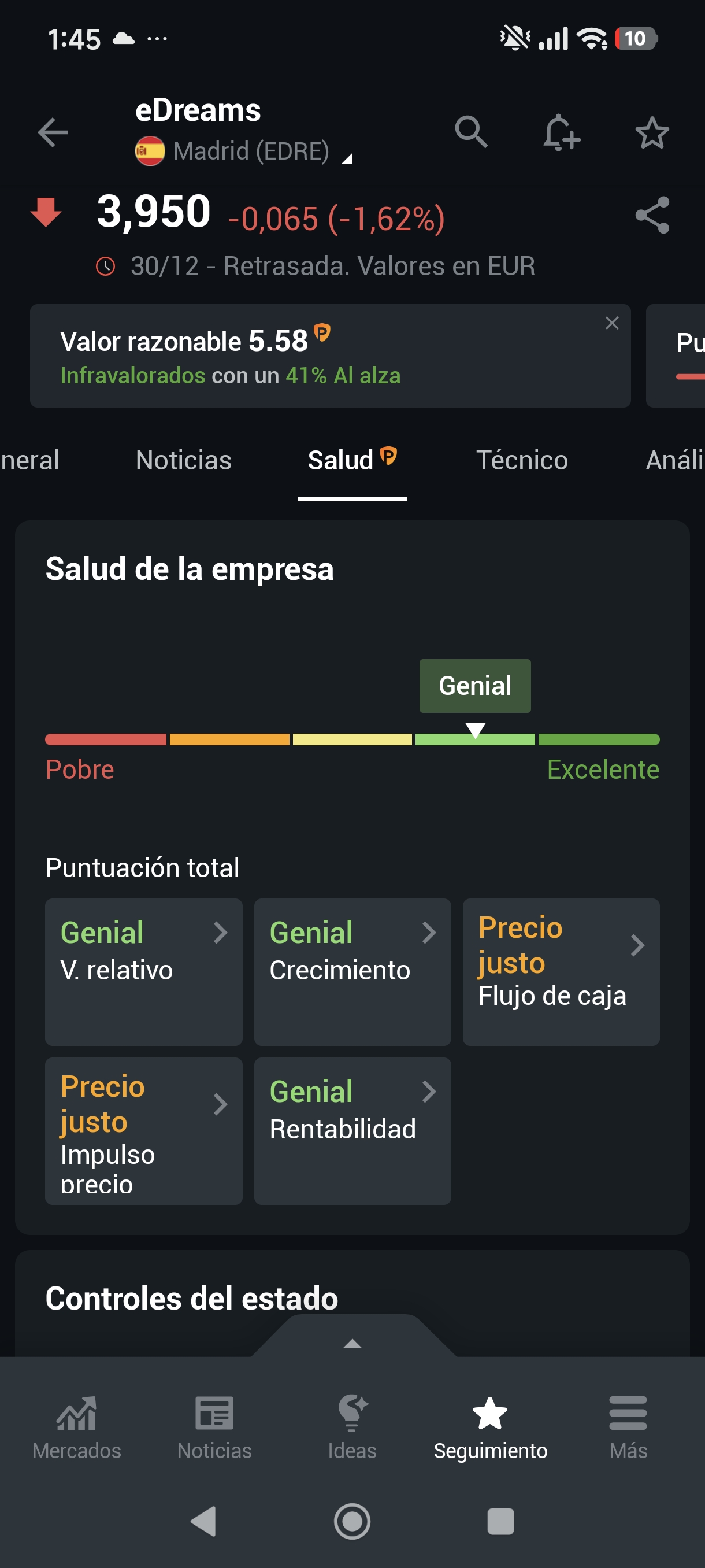Click the dark green Excelente health segment
The width and height of the screenshot is (705, 1568).
pyautogui.click(x=599, y=739)
